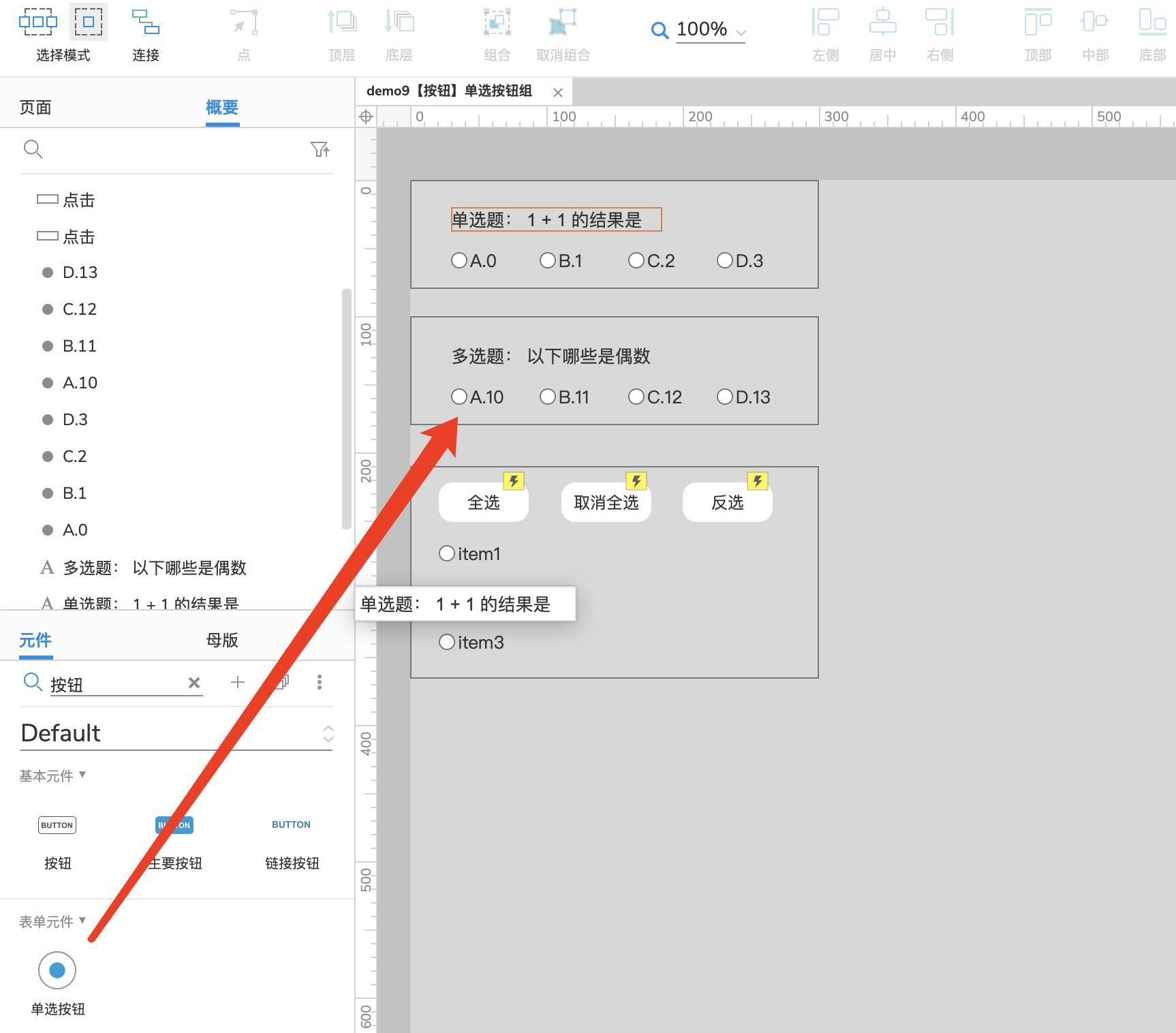1176x1033 pixels.
Task: Click the 取消全选 button on canvas
Action: (606, 502)
